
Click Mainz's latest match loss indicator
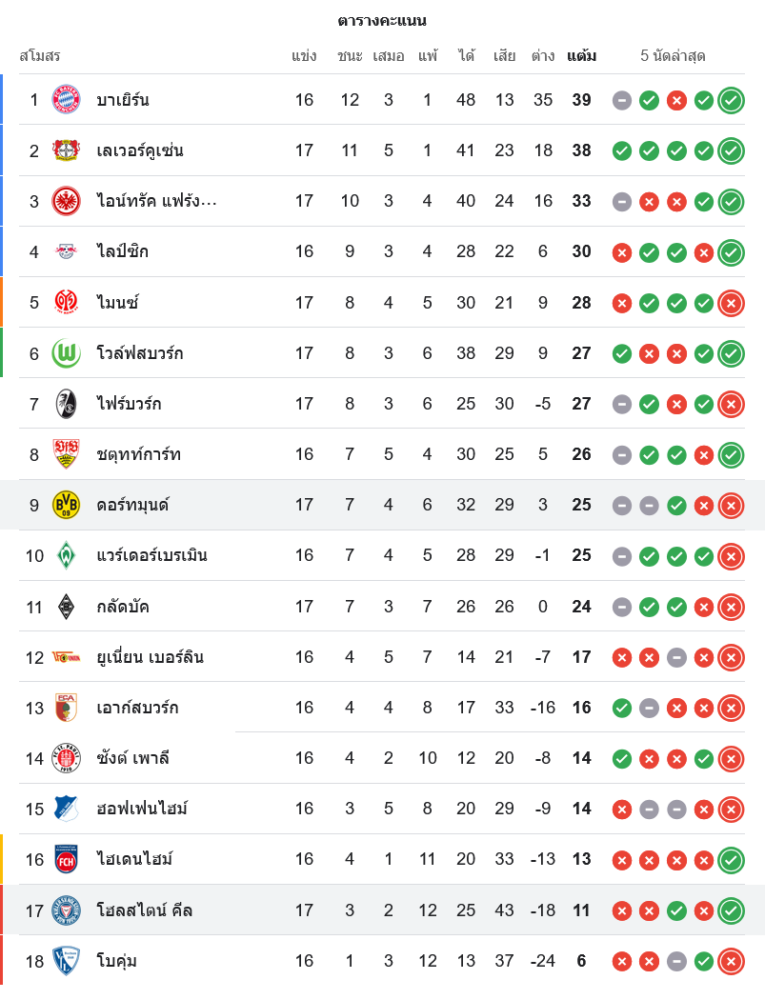(x=731, y=302)
